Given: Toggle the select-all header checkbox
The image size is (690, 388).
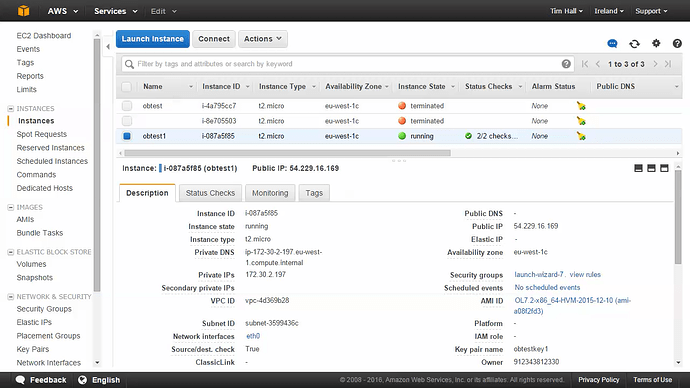Looking at the screenshot, I should pos(127,87).
